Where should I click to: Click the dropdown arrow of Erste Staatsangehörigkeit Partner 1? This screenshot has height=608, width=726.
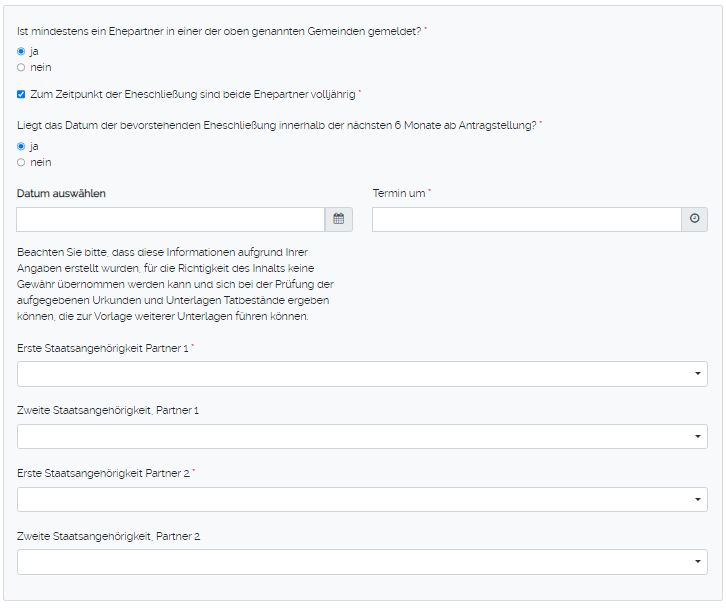point(697,374)
